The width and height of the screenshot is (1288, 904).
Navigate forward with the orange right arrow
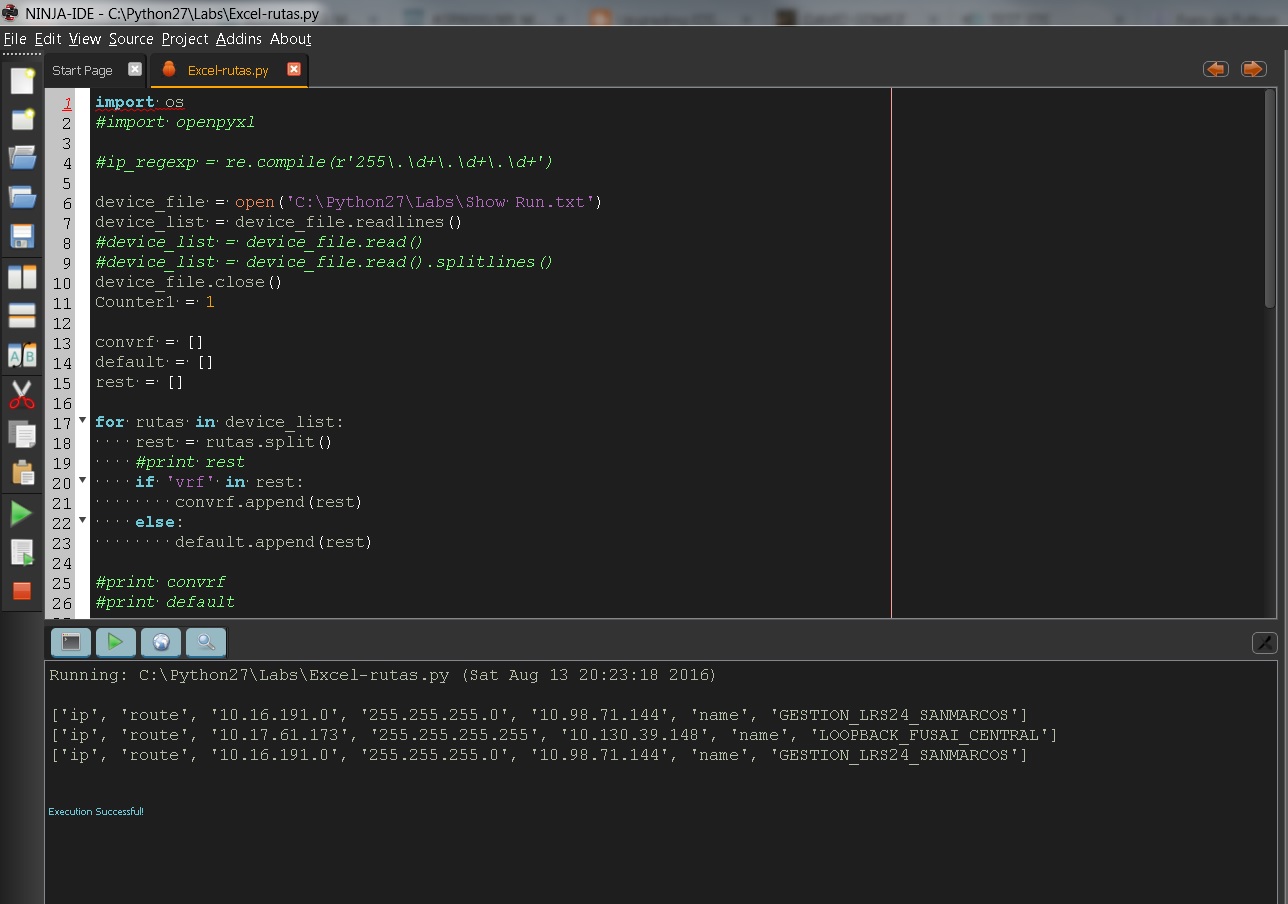point(1253,69)
